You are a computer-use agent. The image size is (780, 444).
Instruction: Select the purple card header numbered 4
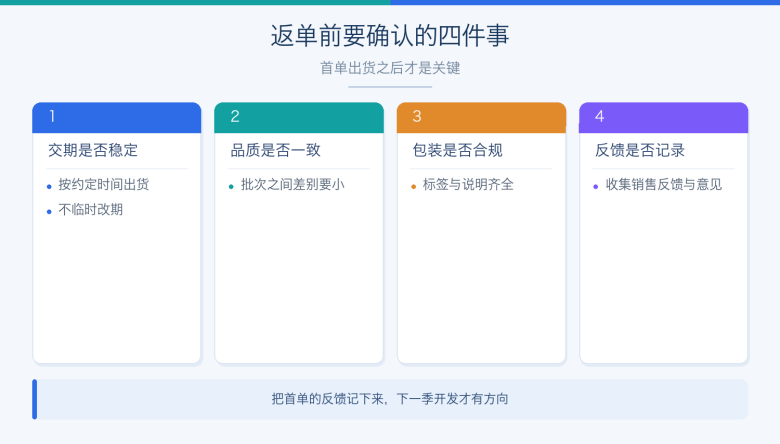pos(664,117)
